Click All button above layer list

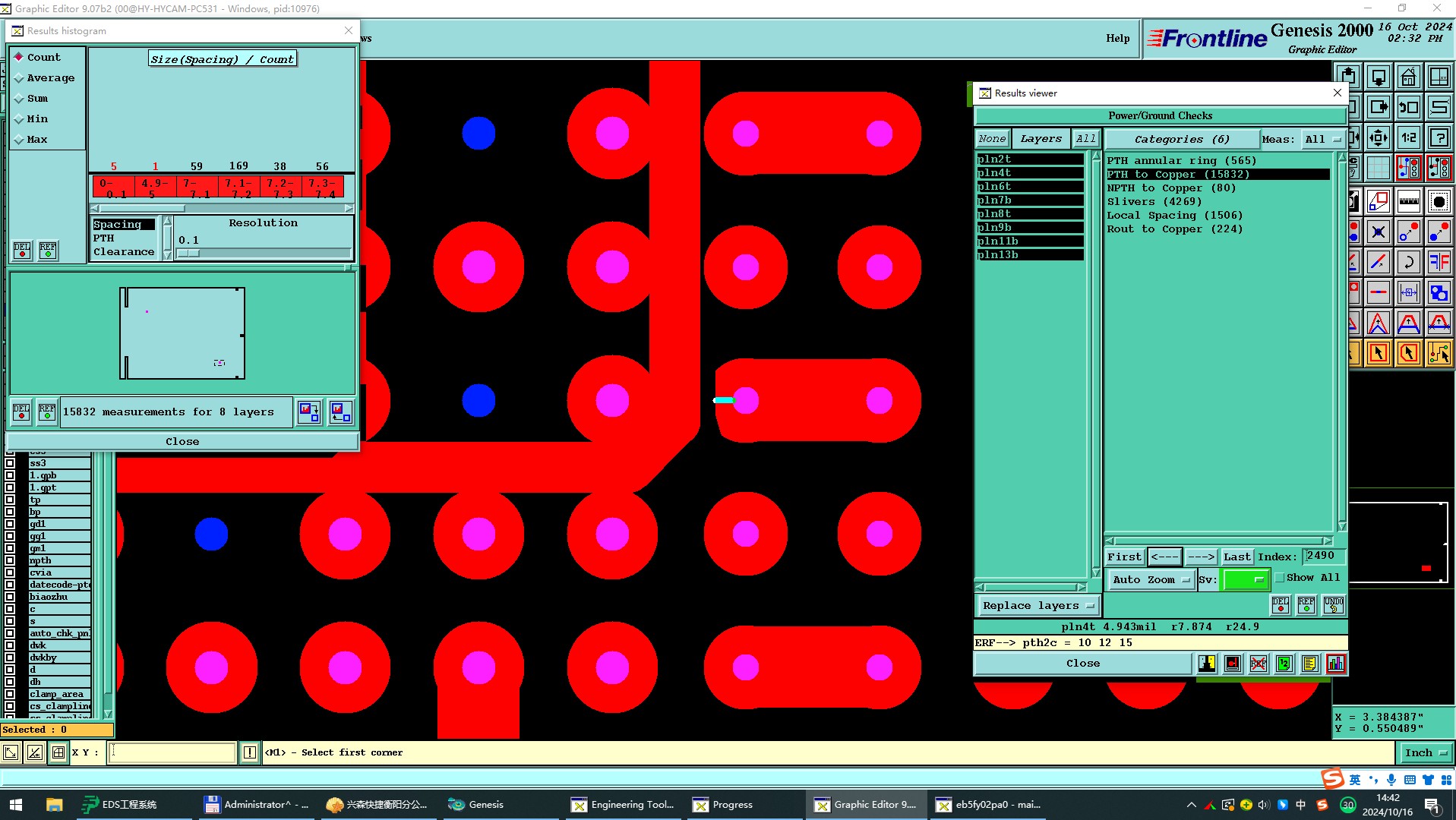click(x=1085, y=139)
